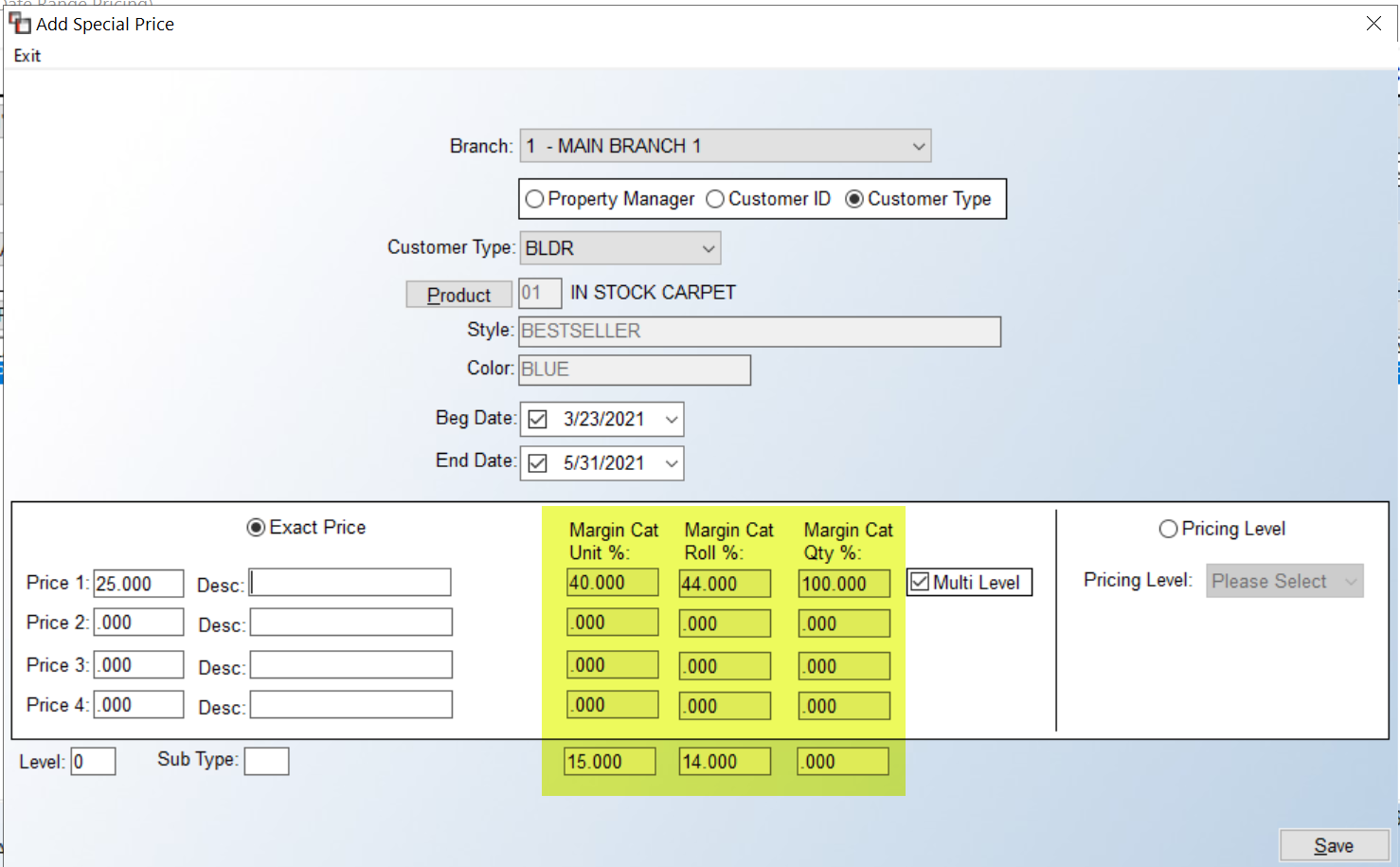This screenshot has width=1400, height=867.
Task: Click Margin Cat Roll % field 44.000
Action: pos(726,584)
